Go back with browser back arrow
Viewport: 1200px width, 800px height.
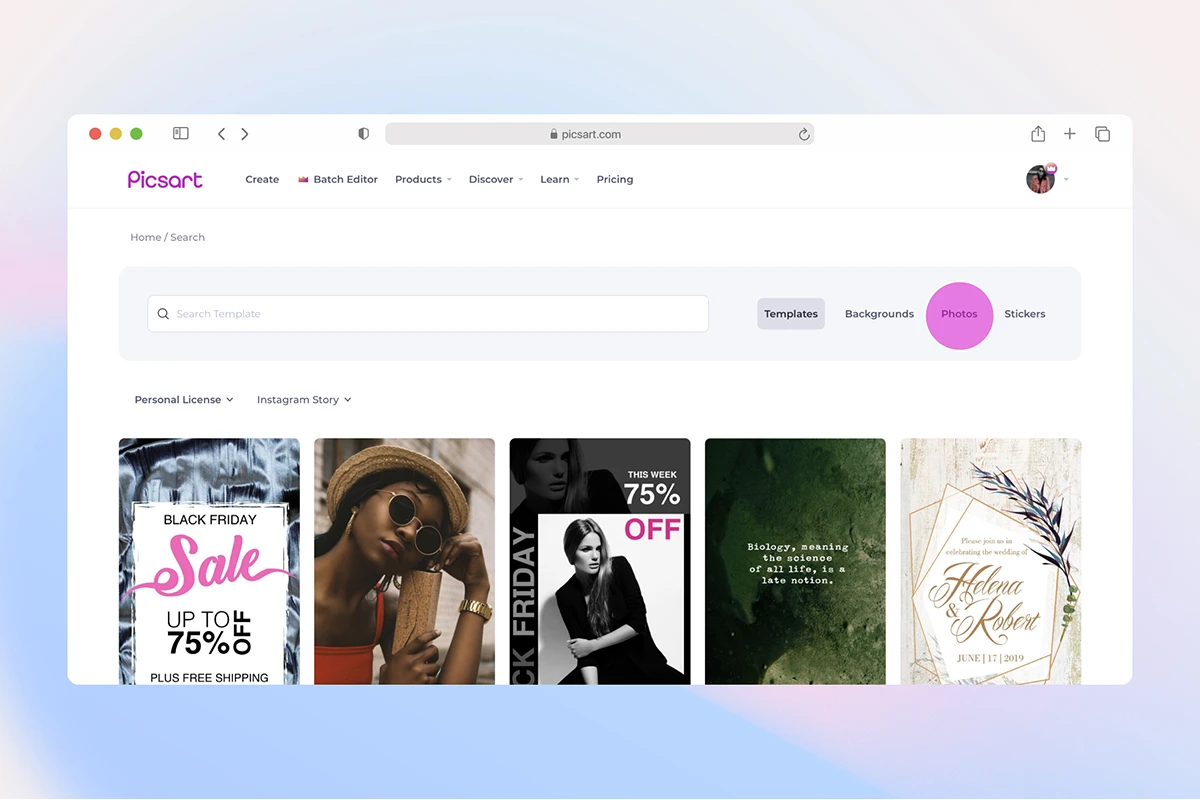click(x=221, y=134)
